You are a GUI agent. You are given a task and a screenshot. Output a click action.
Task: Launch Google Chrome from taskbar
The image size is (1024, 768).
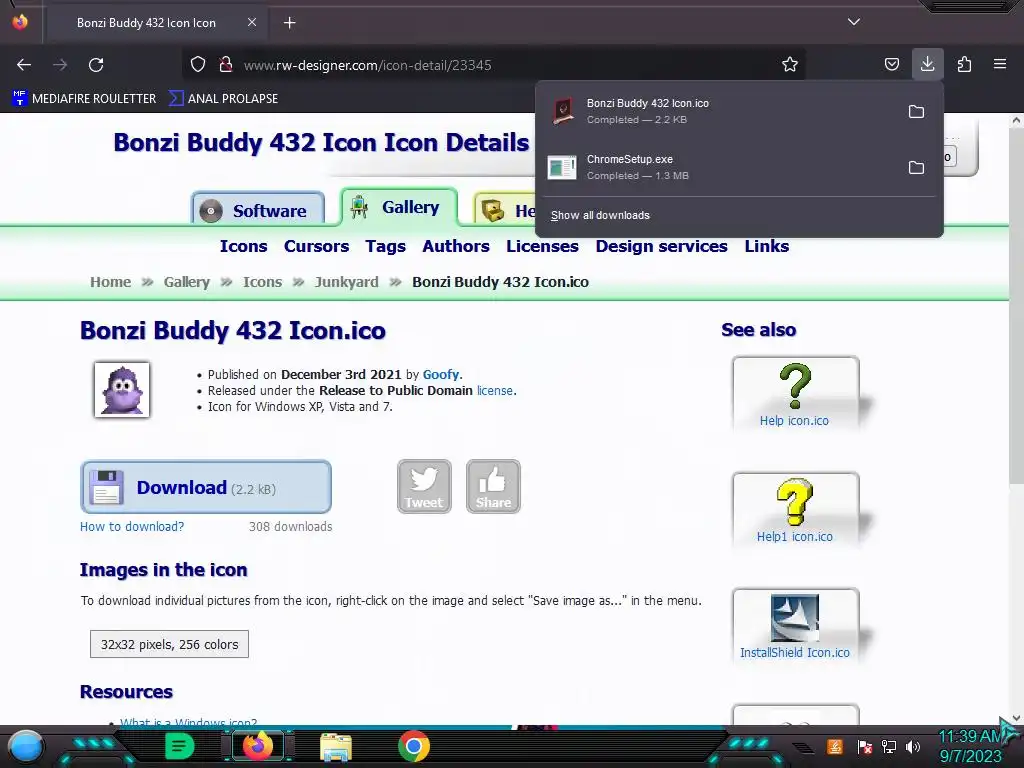click(414, 746)
